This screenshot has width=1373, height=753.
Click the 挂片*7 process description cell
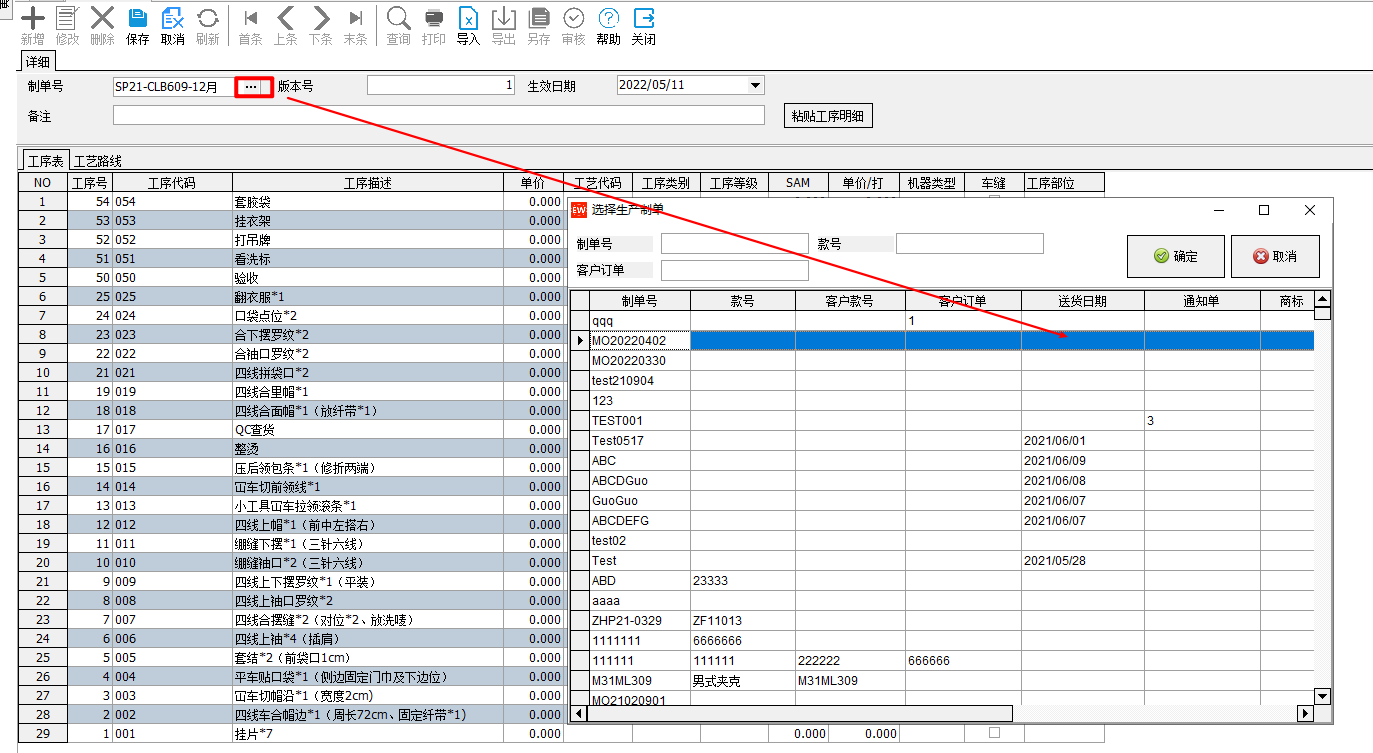[x=367, y=734]
